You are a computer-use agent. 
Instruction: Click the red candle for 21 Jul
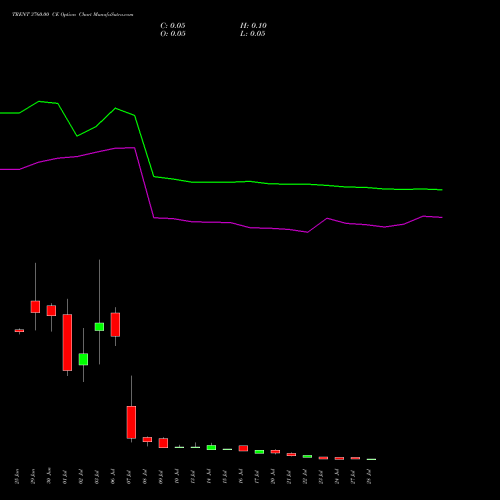[291, 454]
